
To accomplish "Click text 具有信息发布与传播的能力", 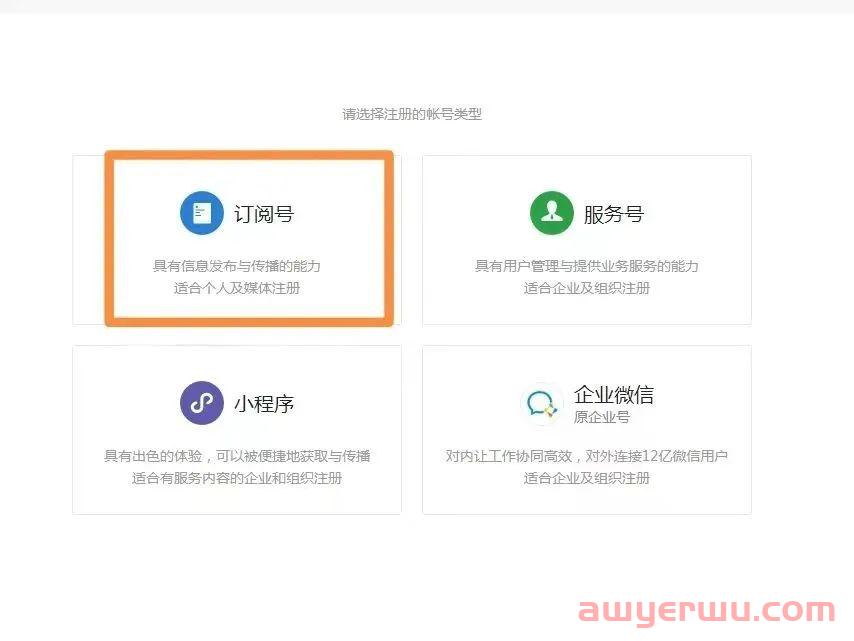I will tap(236, 266).
